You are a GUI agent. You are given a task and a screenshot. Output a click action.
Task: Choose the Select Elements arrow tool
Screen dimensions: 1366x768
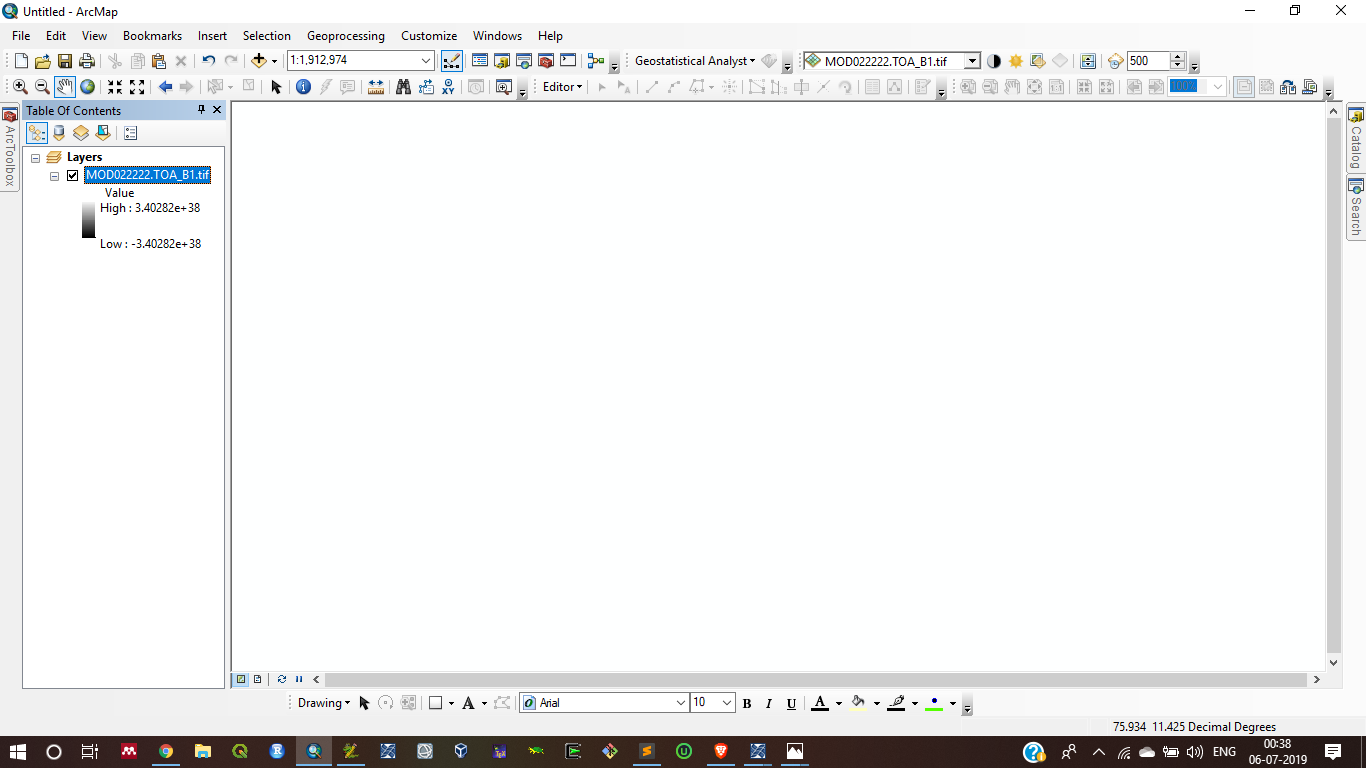pyautogui.click(x=276, y=87)
